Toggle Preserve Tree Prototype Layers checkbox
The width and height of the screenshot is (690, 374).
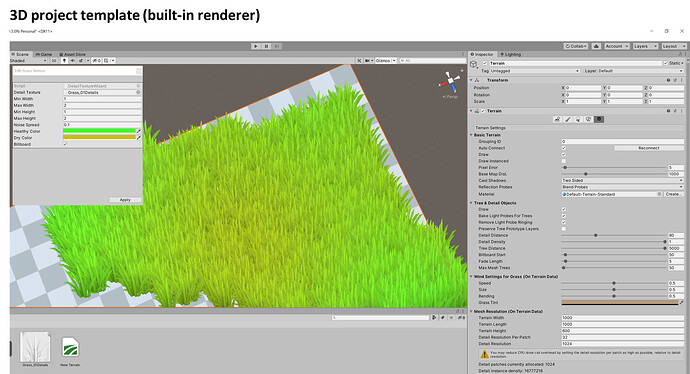(x=564, y=229)
